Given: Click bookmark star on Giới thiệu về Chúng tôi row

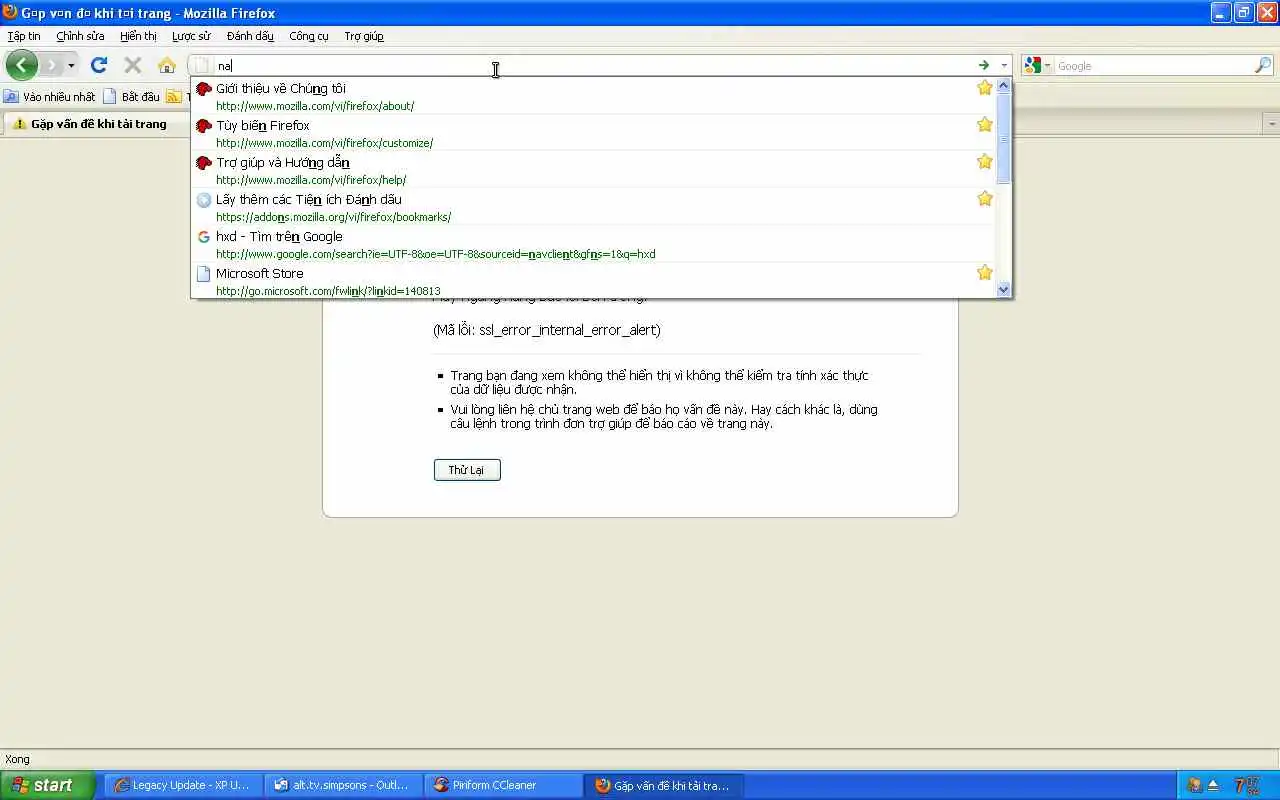Looking at the screenshot, I should point(985,88).
